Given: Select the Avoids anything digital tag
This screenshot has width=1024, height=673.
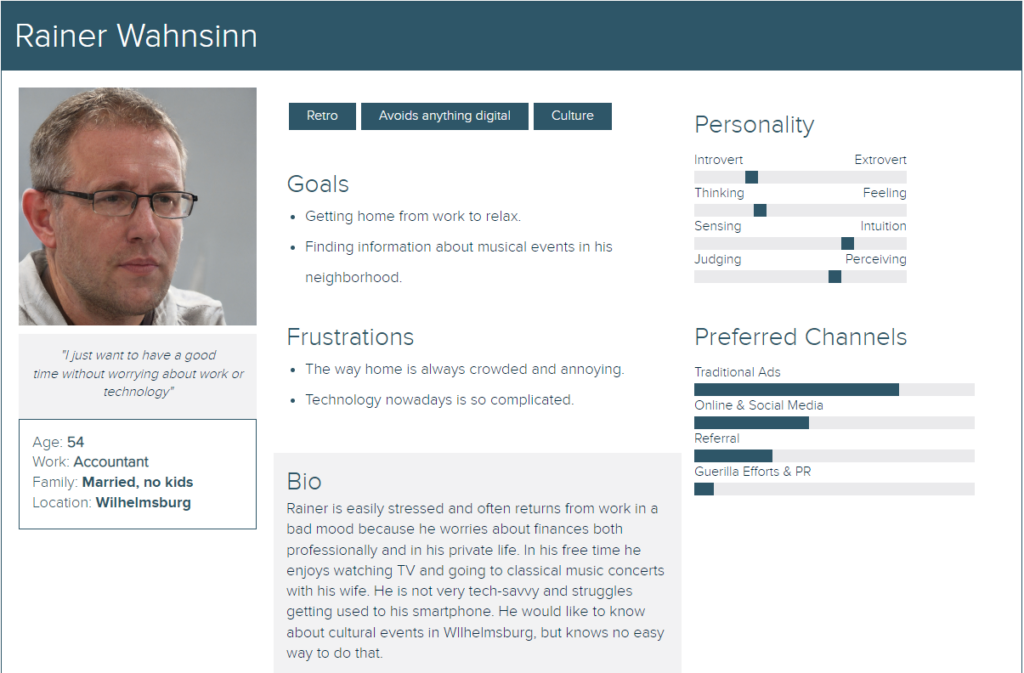Looking at the screenshot, I should tap(444, 116).
